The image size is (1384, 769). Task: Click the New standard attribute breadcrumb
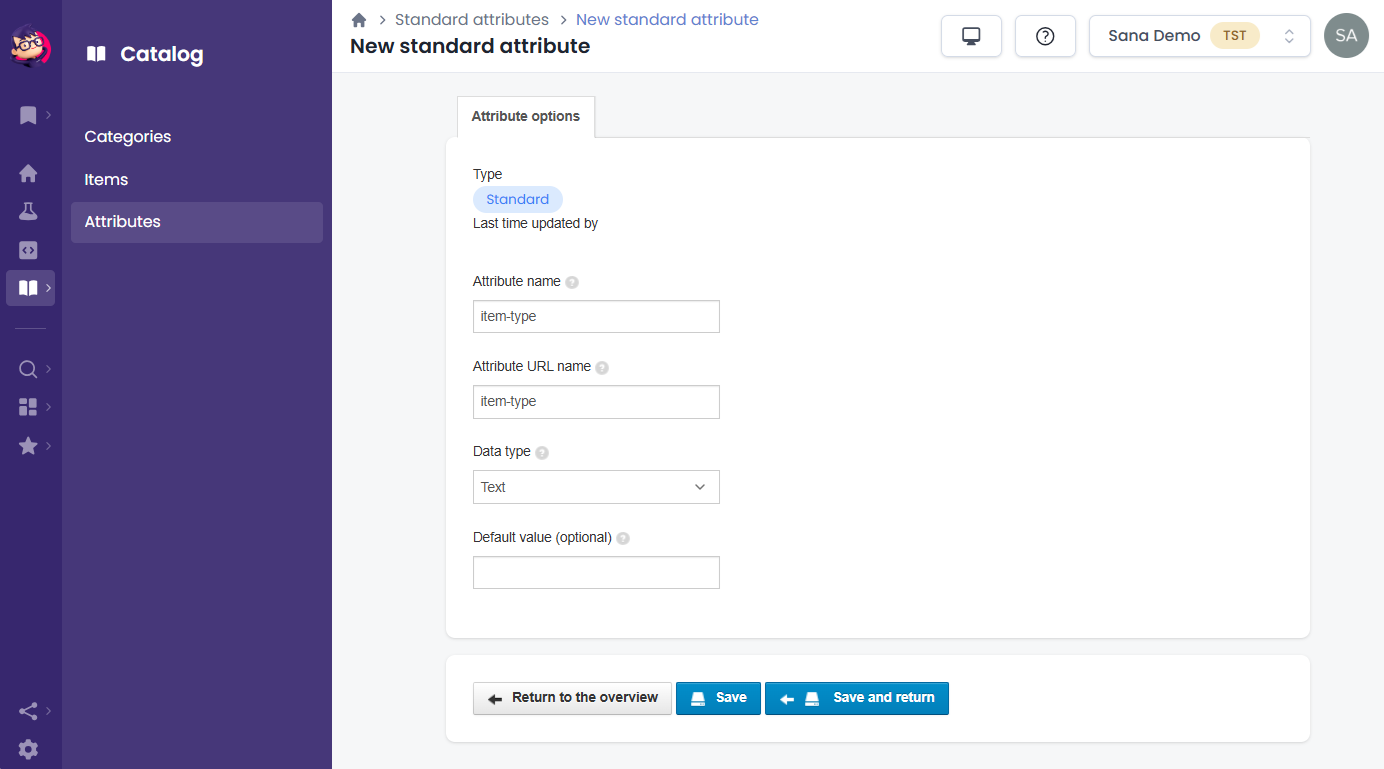[x=667, y=20]
